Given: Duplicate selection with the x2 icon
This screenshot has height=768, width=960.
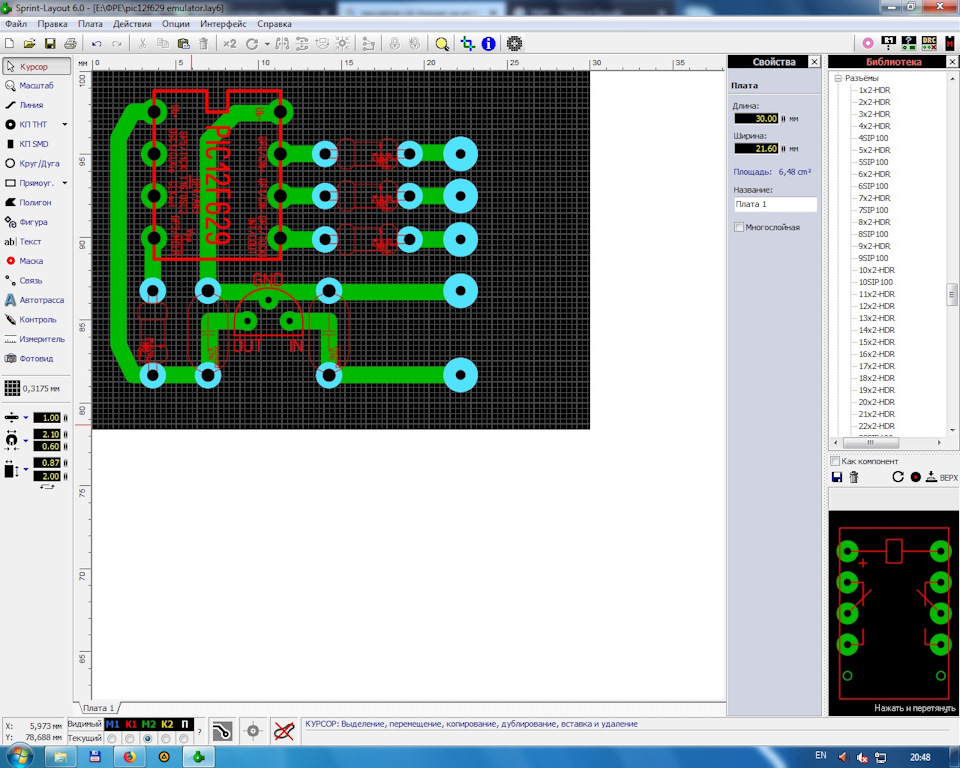Looking at the screenshot, I should 229,43.
